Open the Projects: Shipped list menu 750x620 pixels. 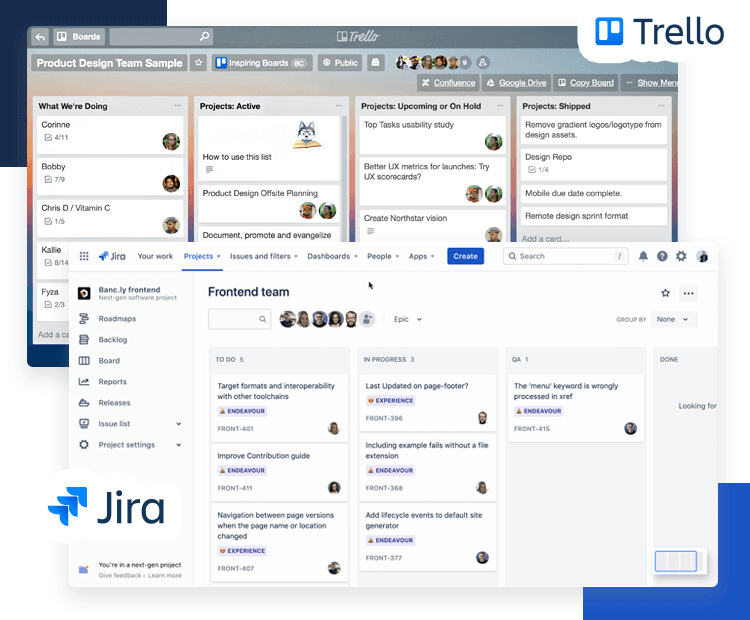coord(662,106)
